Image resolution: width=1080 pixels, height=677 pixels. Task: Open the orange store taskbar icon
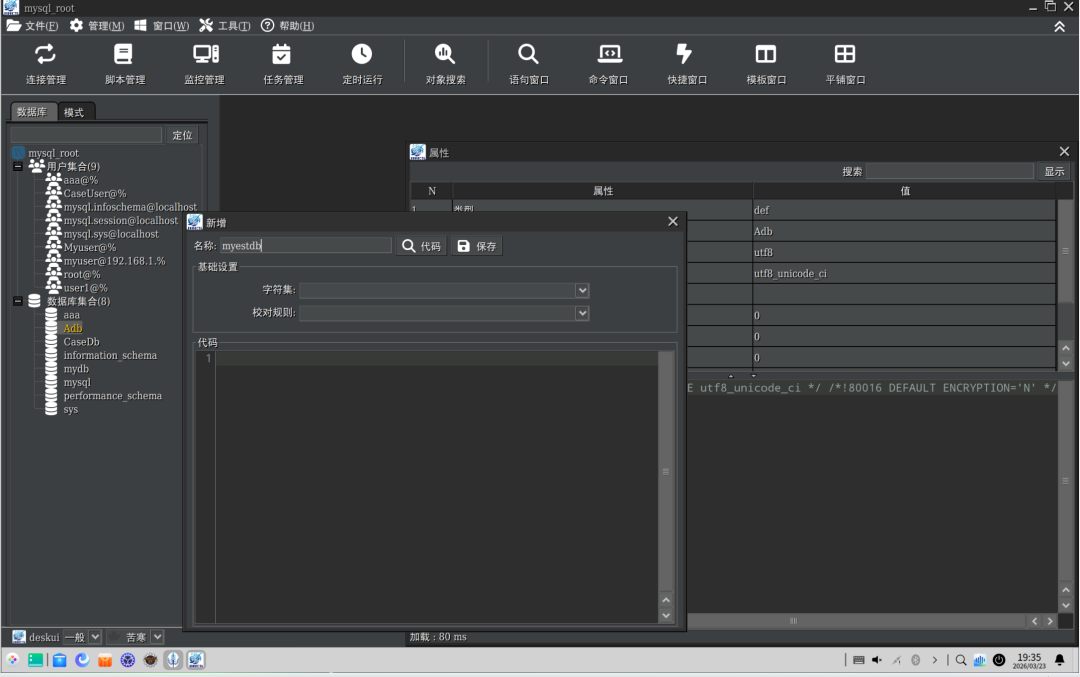[105, 660]
